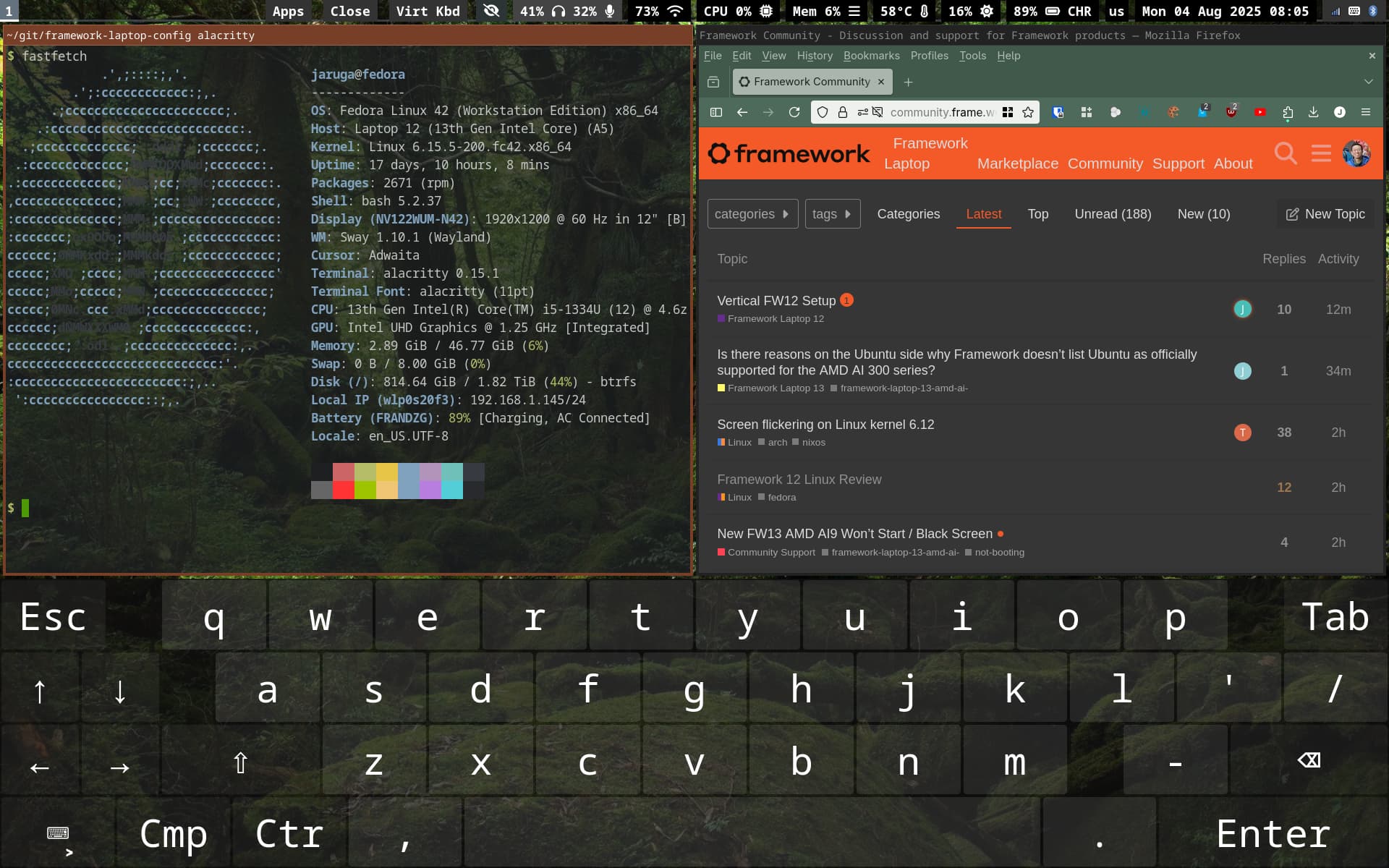Open Firefox sidebar toggle icon
1389x868 pixels.
tap(716, 112)
